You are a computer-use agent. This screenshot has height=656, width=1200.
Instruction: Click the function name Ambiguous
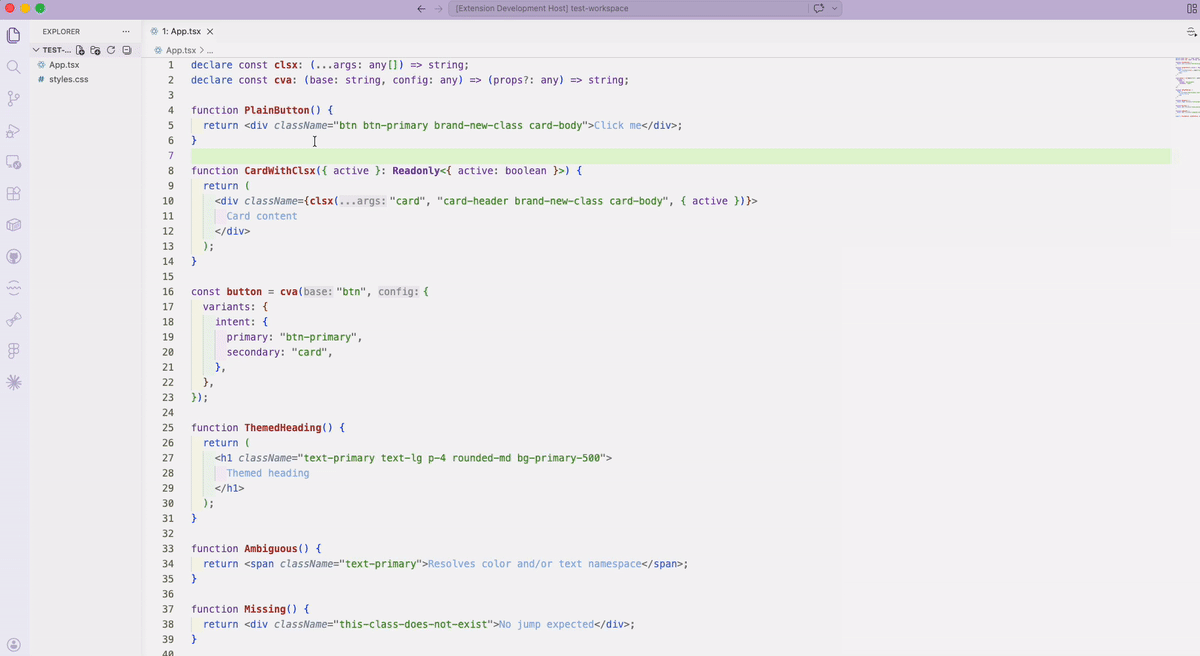pyautogui.click(x=271, y=549)
